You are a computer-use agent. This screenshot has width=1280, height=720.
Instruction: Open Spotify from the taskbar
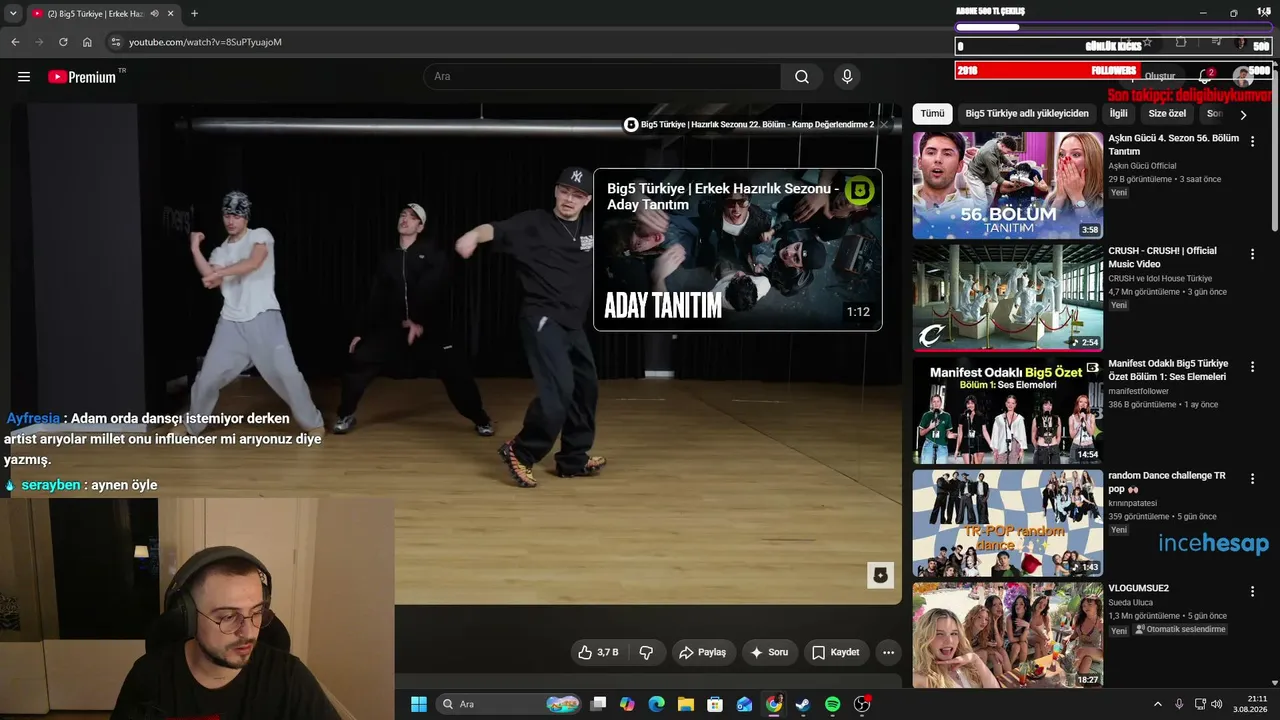point(832,704)
